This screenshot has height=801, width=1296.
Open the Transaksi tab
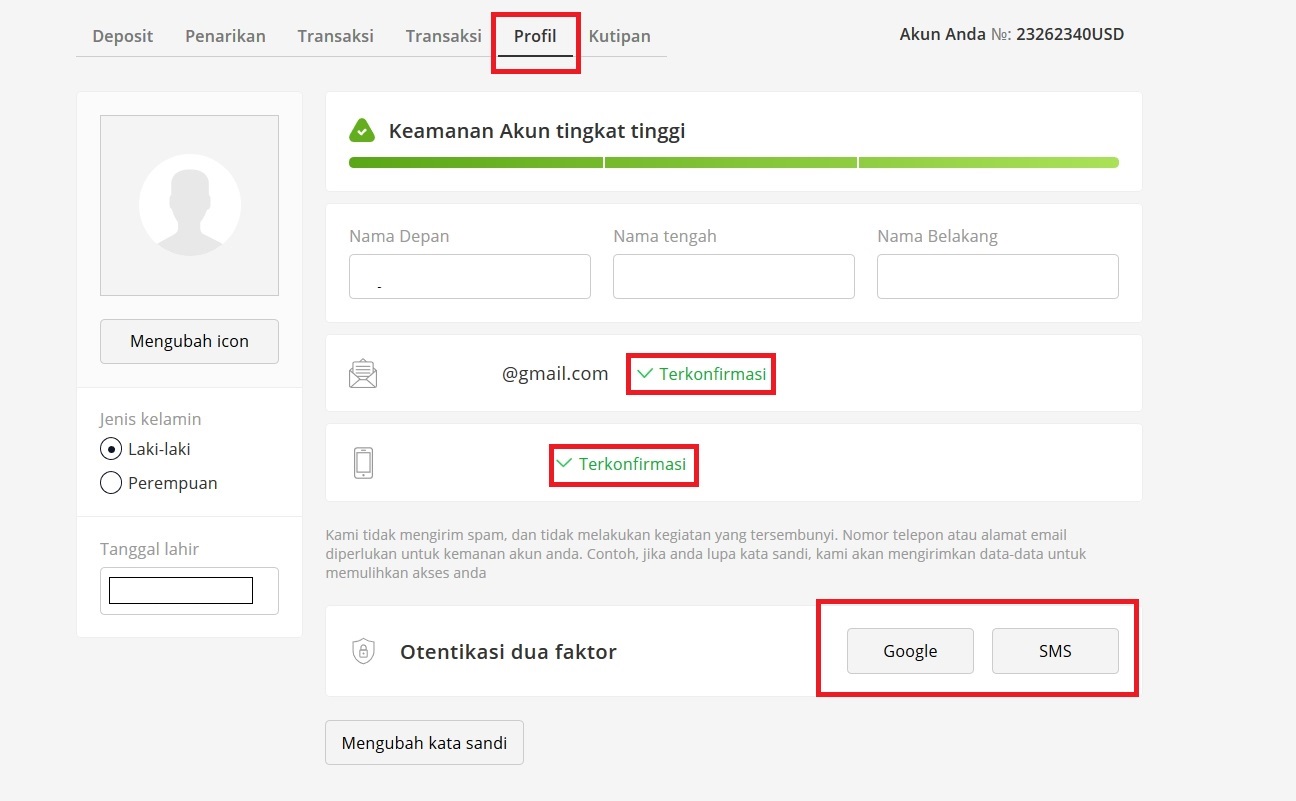click(x=335, y=35)
